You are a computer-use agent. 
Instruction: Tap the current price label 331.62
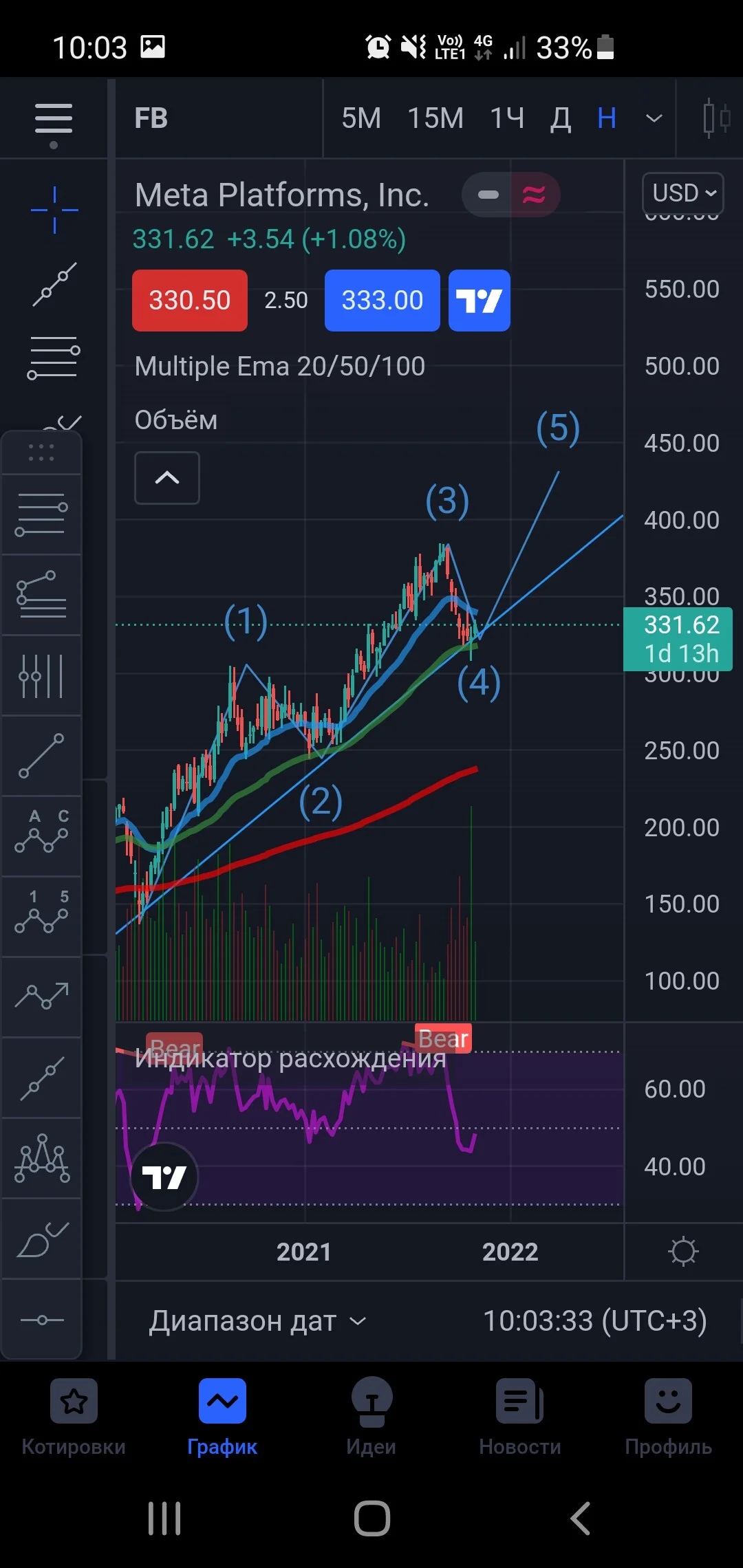(678, 639)
